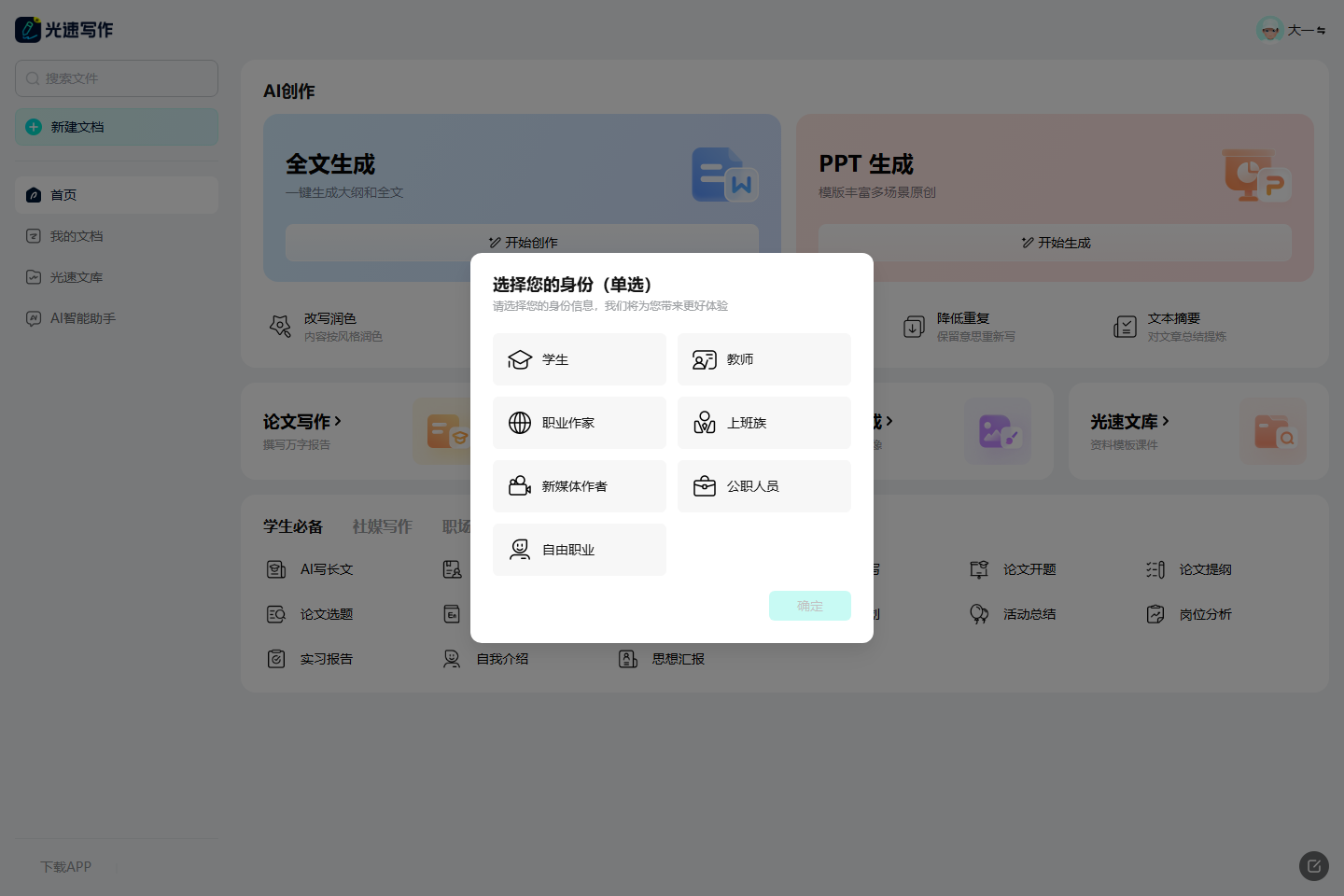Pick the 公职人员 identity option
This screenshot has width=1344, height=896.
[763, 486]
